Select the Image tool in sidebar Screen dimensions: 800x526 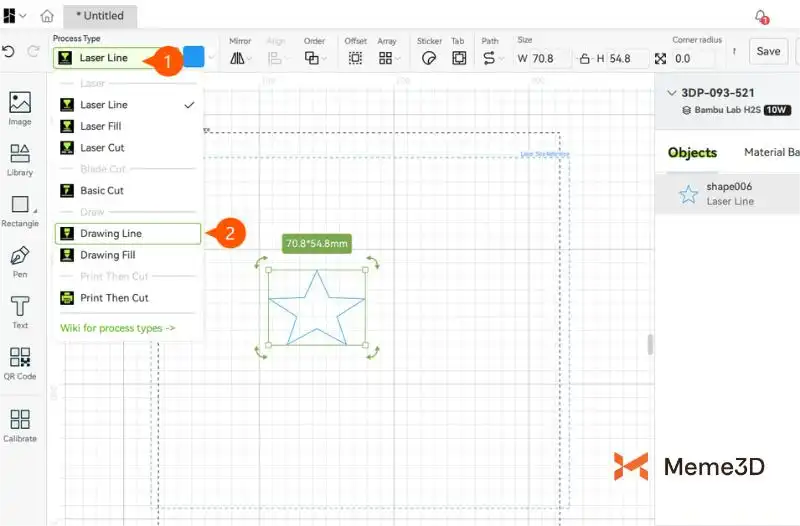tap(20, 106)
